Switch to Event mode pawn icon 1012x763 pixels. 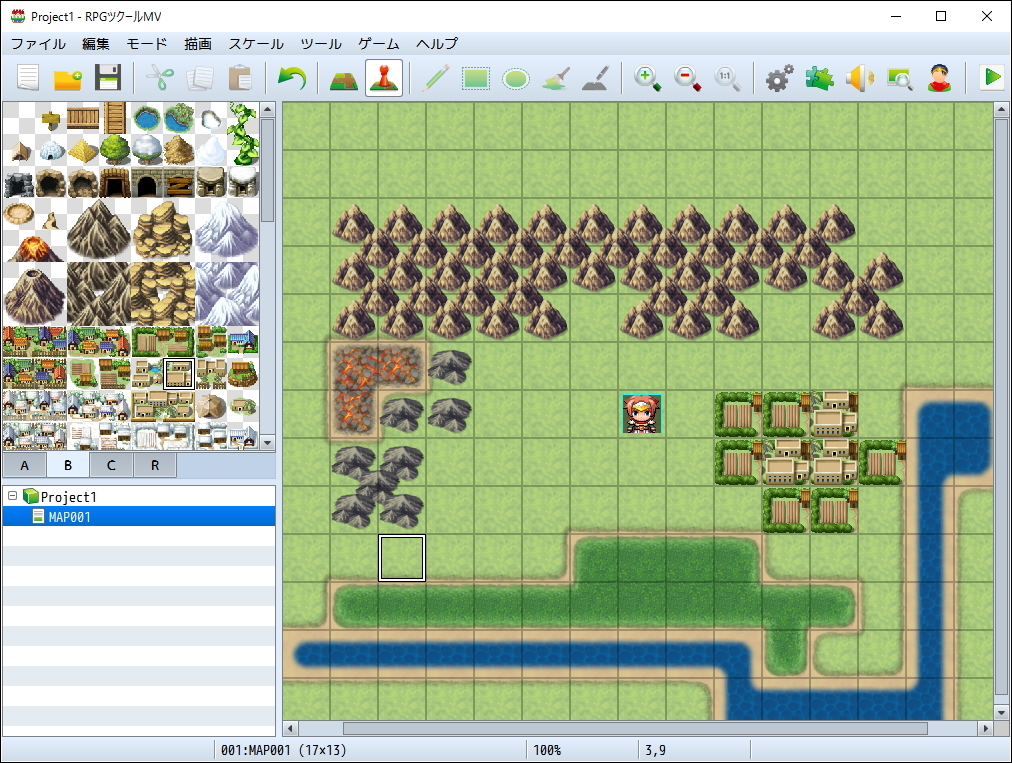click(384, 78)
